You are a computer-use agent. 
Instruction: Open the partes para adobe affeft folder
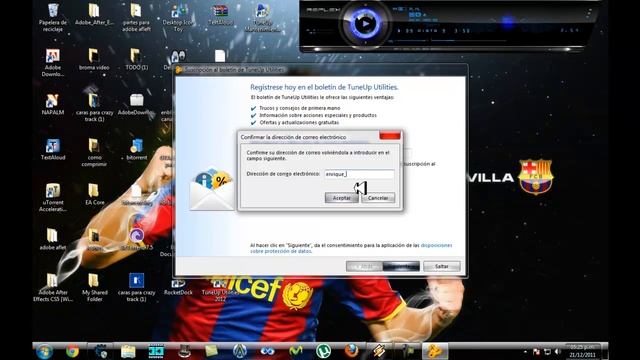[x=136, y=17]
